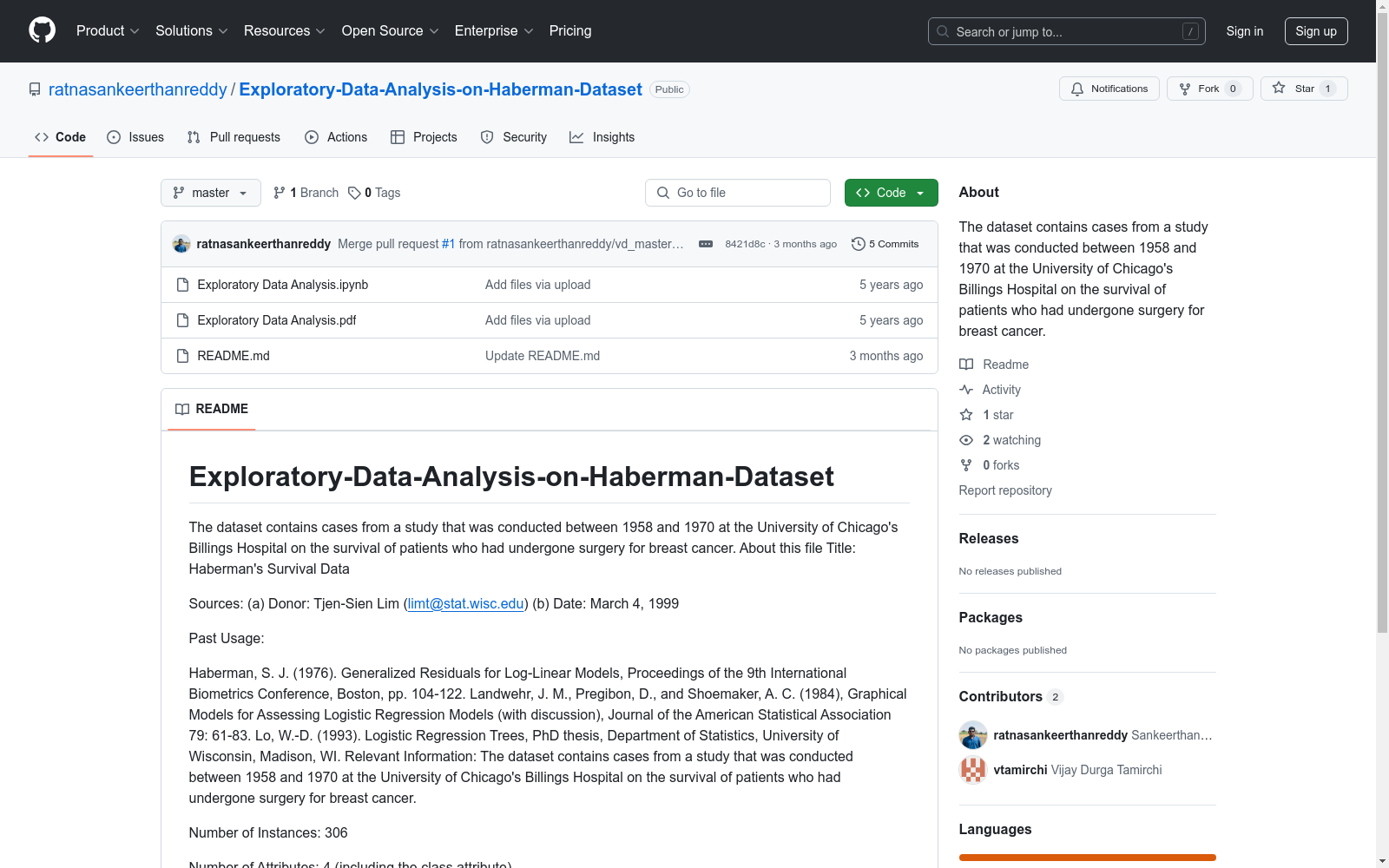Click the fork icon beside 0 forks
This screenshot has height=868, width=1389.
pyautogui.click(x=966, y=465)
